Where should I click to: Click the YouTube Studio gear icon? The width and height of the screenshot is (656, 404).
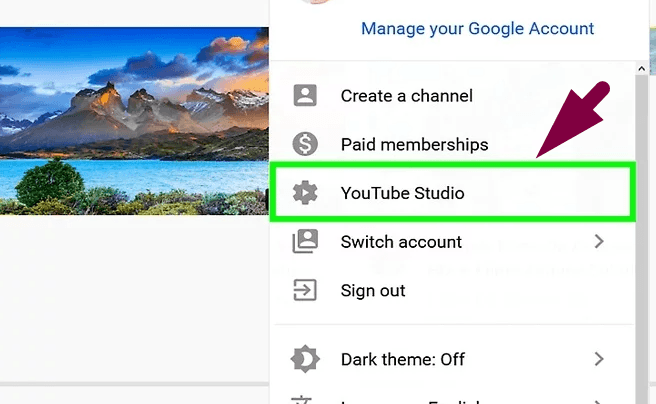(305, 193)
